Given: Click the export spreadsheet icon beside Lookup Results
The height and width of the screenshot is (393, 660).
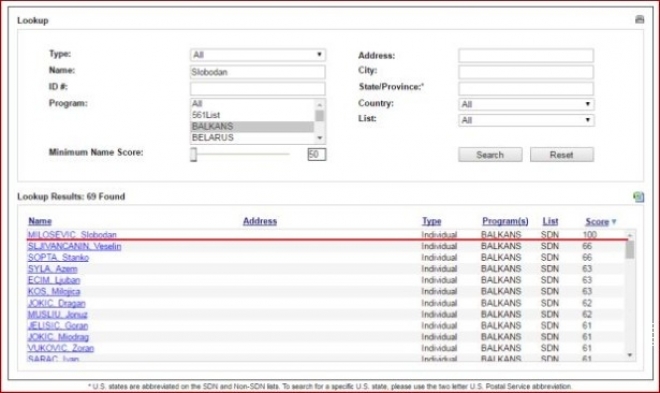Looking at the screenshot, I should (x=639, y=196).
